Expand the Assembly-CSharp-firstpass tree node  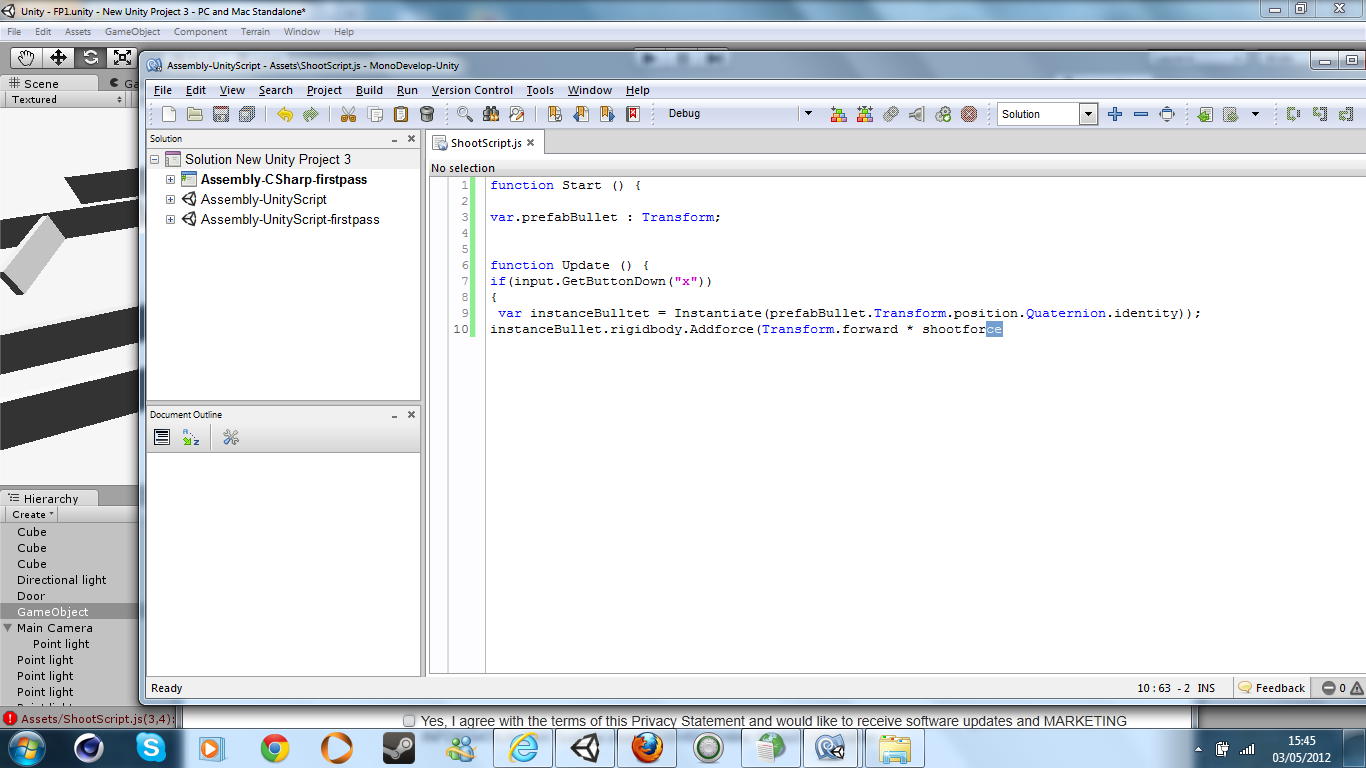(x=170, y=180)
